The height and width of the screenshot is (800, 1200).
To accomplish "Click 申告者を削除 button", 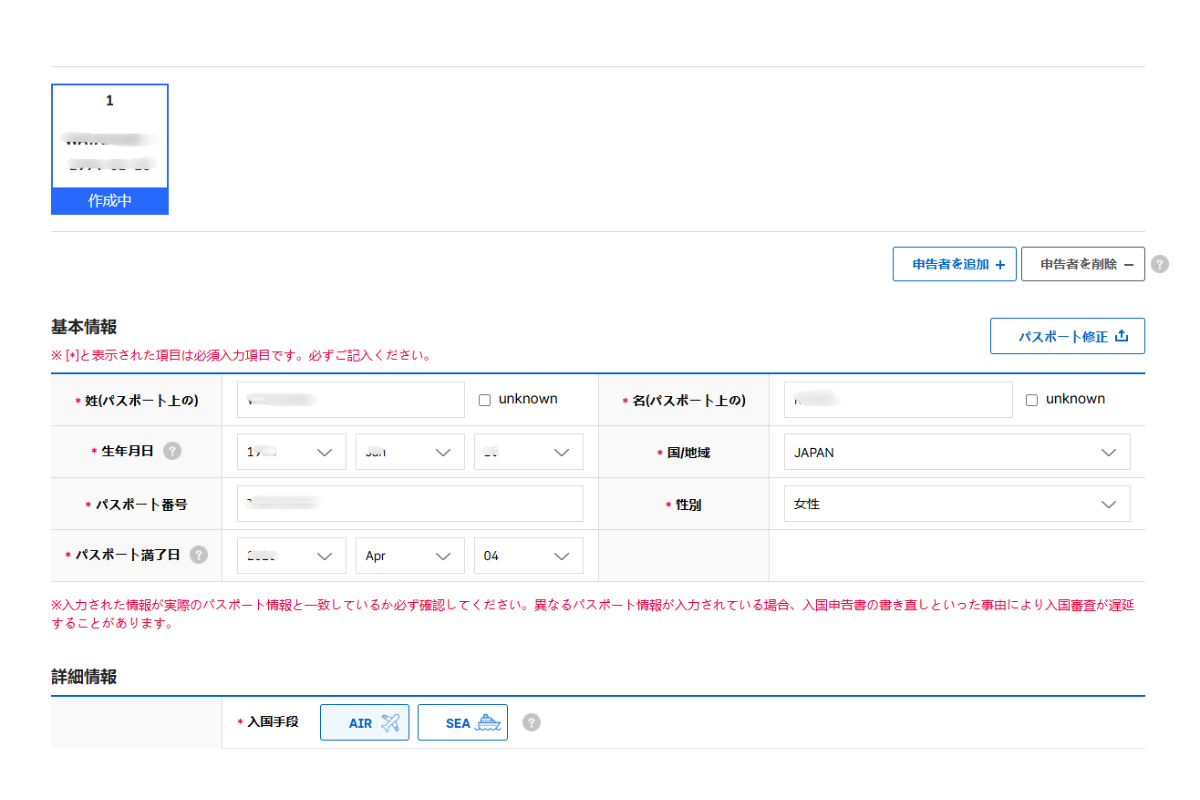I will pos(1082,265).
